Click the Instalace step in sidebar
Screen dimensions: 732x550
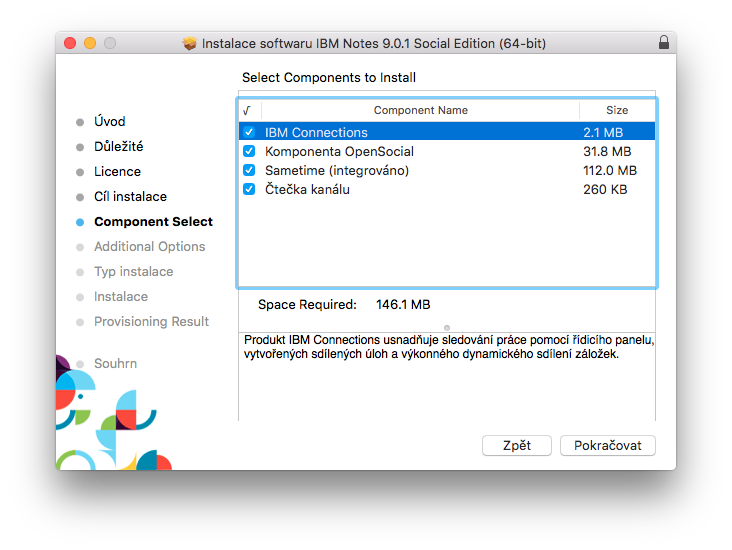pos(121,296)
